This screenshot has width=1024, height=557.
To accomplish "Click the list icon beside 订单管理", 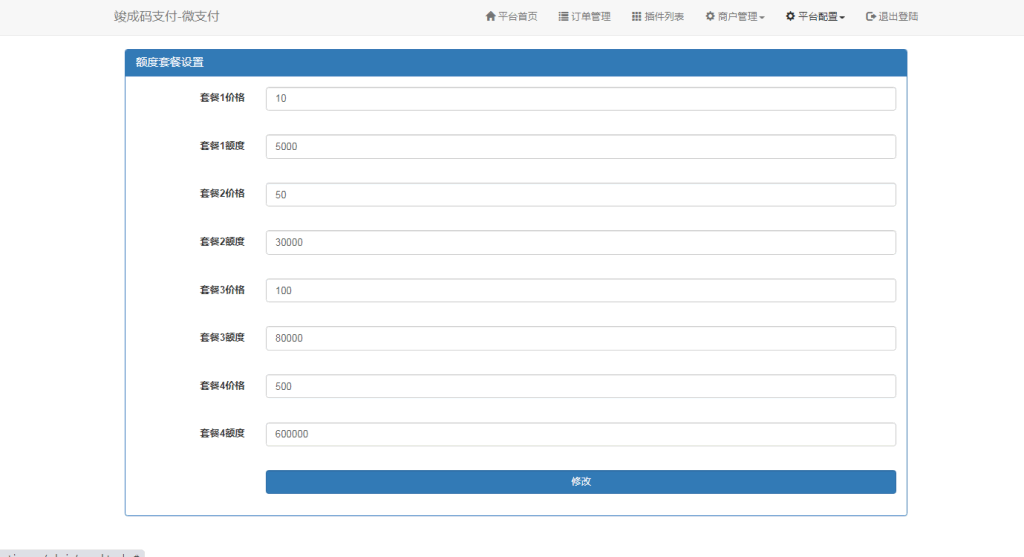I will click(563, 17).
